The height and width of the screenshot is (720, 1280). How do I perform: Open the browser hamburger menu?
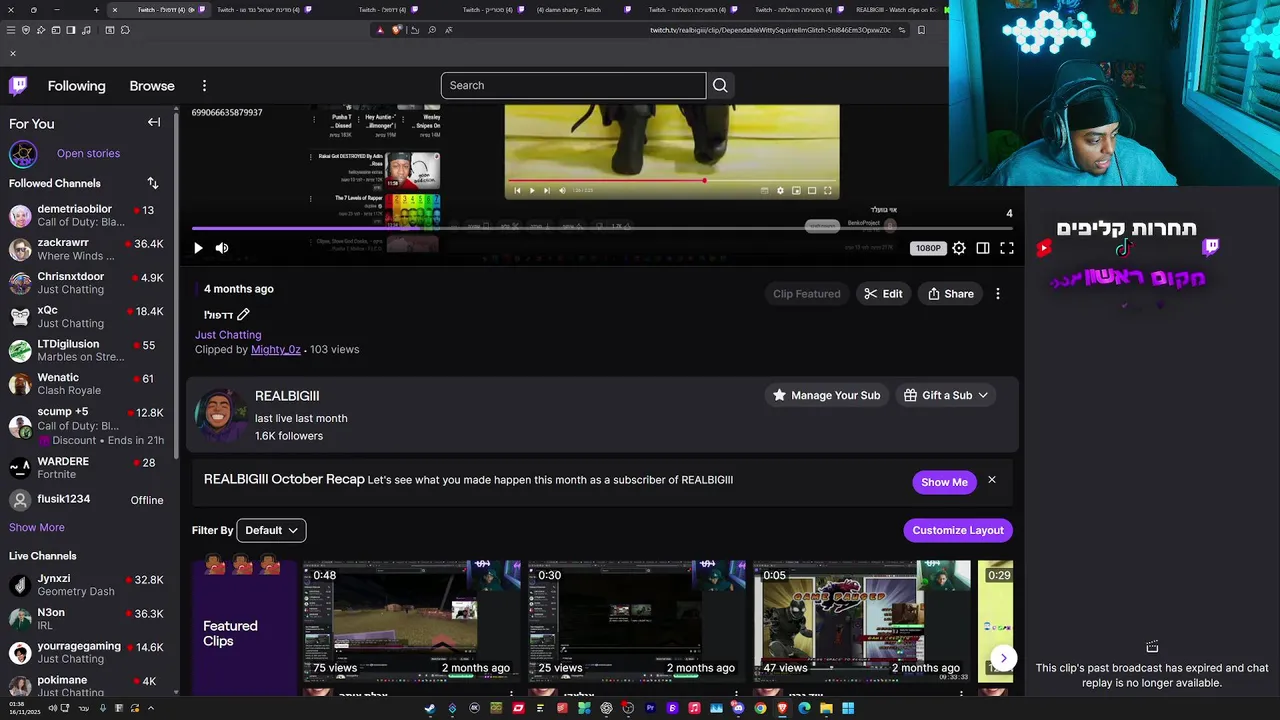11,30
